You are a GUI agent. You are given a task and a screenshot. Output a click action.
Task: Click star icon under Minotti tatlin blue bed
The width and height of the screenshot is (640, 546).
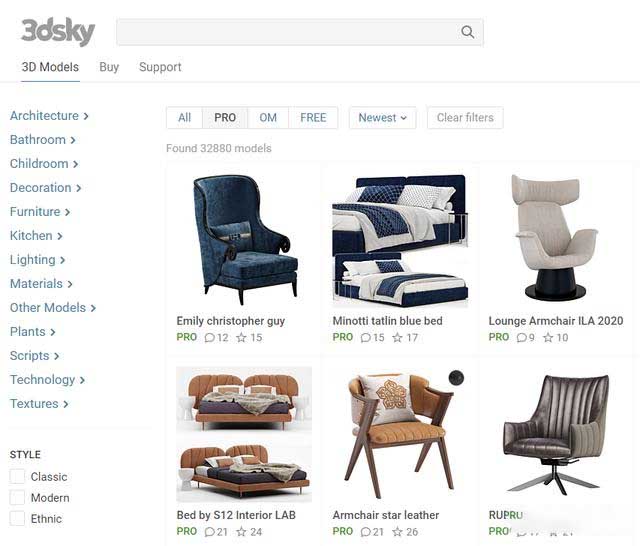(x=397, y=337)
